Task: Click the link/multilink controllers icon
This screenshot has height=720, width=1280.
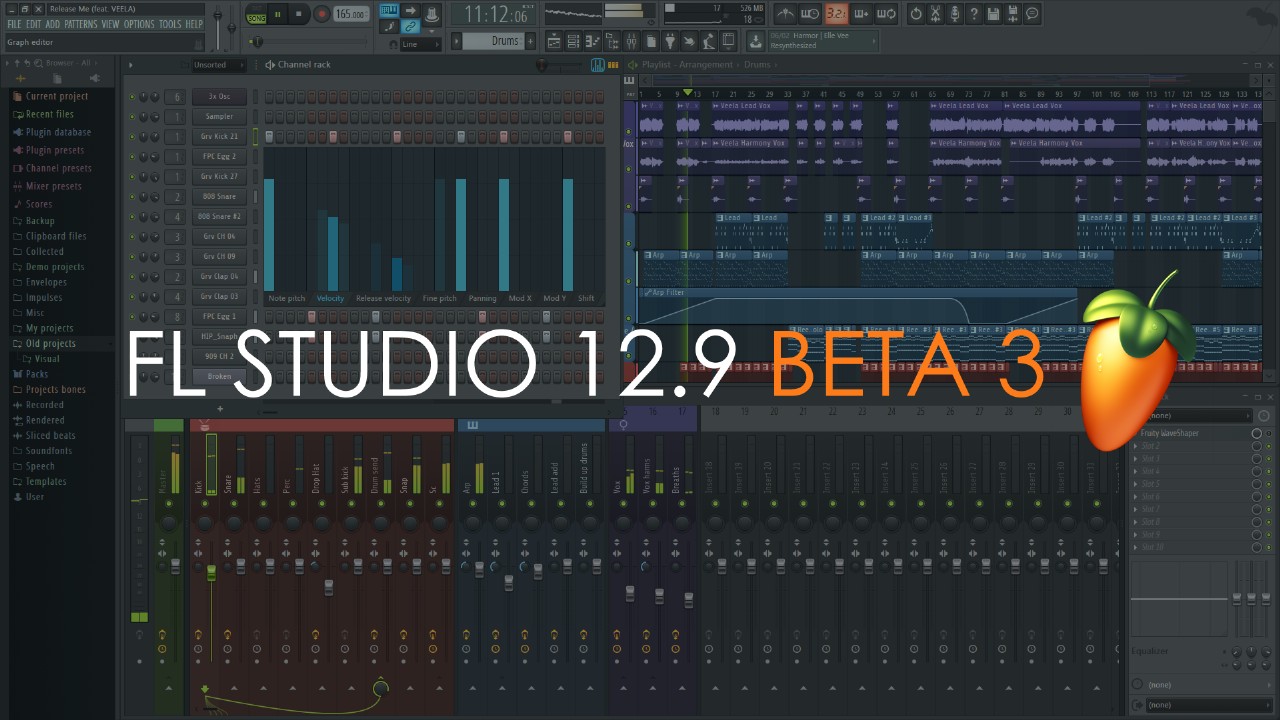Action: tap(411, 27)
